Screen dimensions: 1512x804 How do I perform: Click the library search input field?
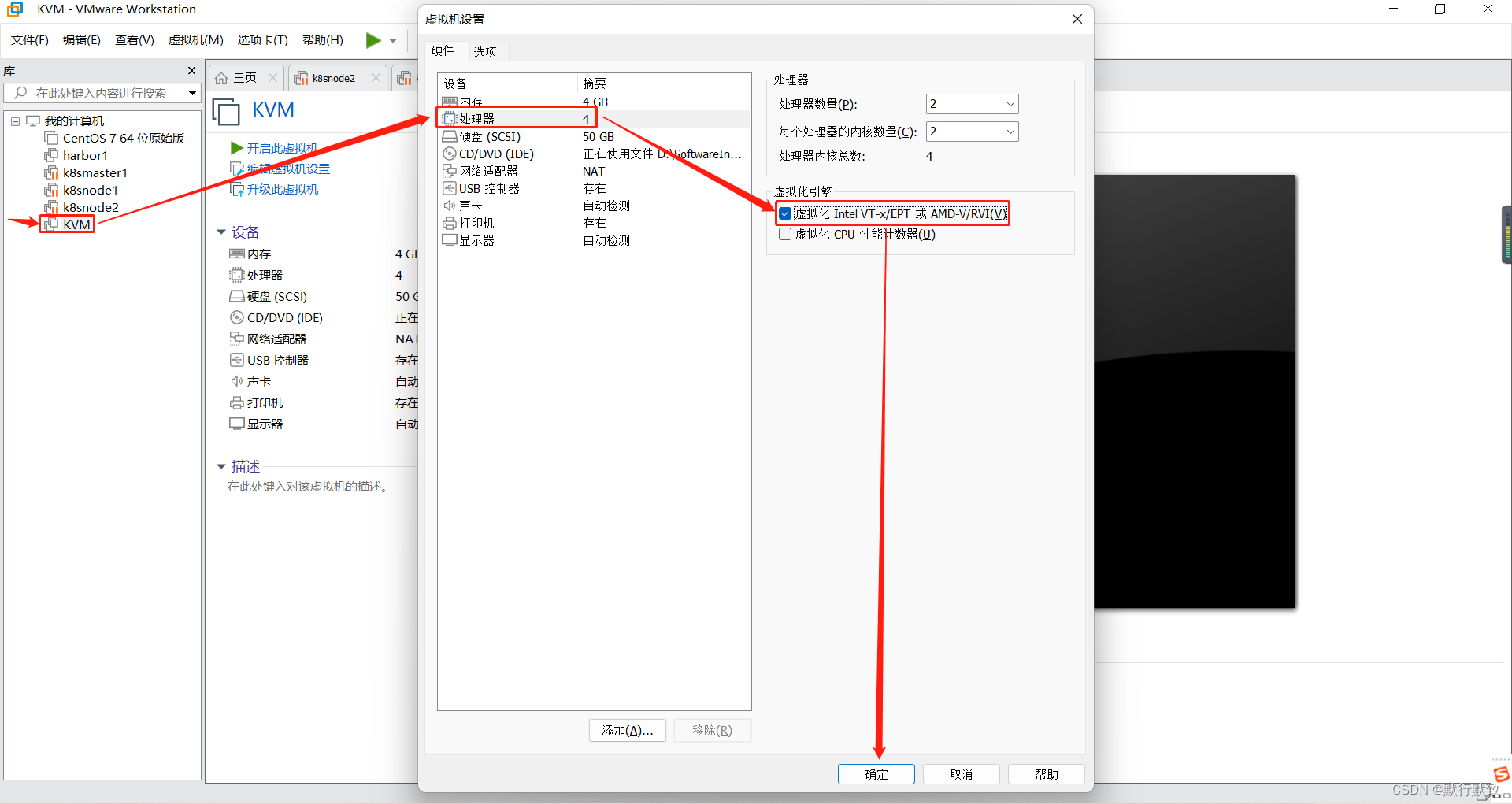click(x=101, y=93)
